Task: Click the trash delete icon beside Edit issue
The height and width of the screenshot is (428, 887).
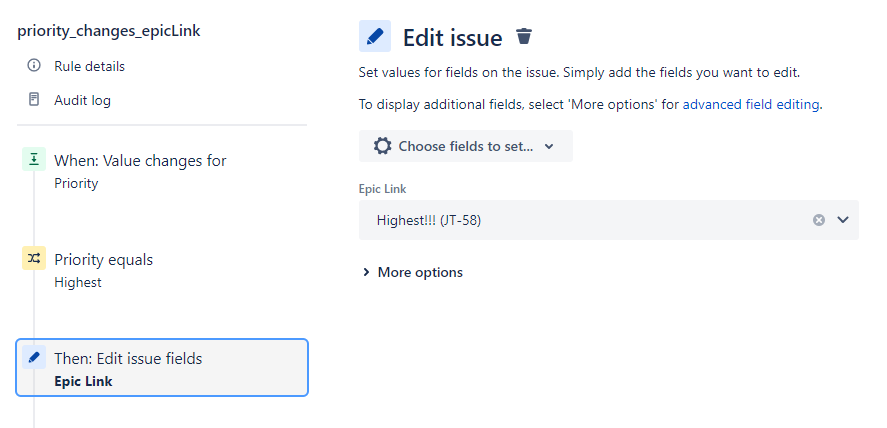Action: click(524, 36)
